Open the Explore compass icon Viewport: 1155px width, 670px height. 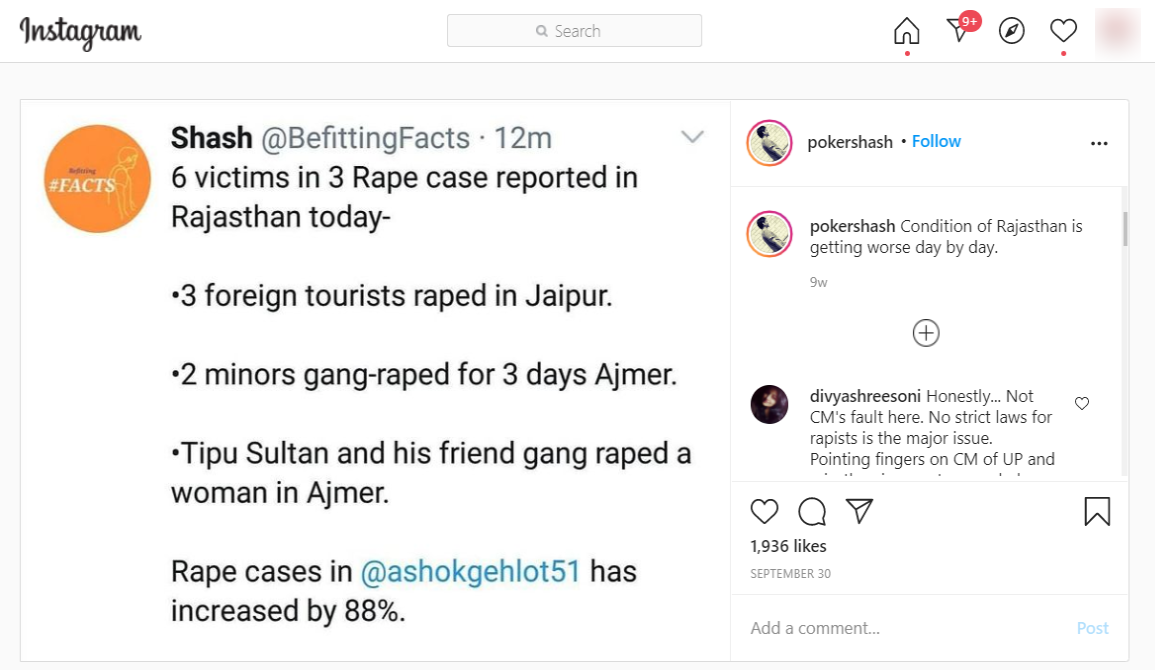tap(1012, 31)
